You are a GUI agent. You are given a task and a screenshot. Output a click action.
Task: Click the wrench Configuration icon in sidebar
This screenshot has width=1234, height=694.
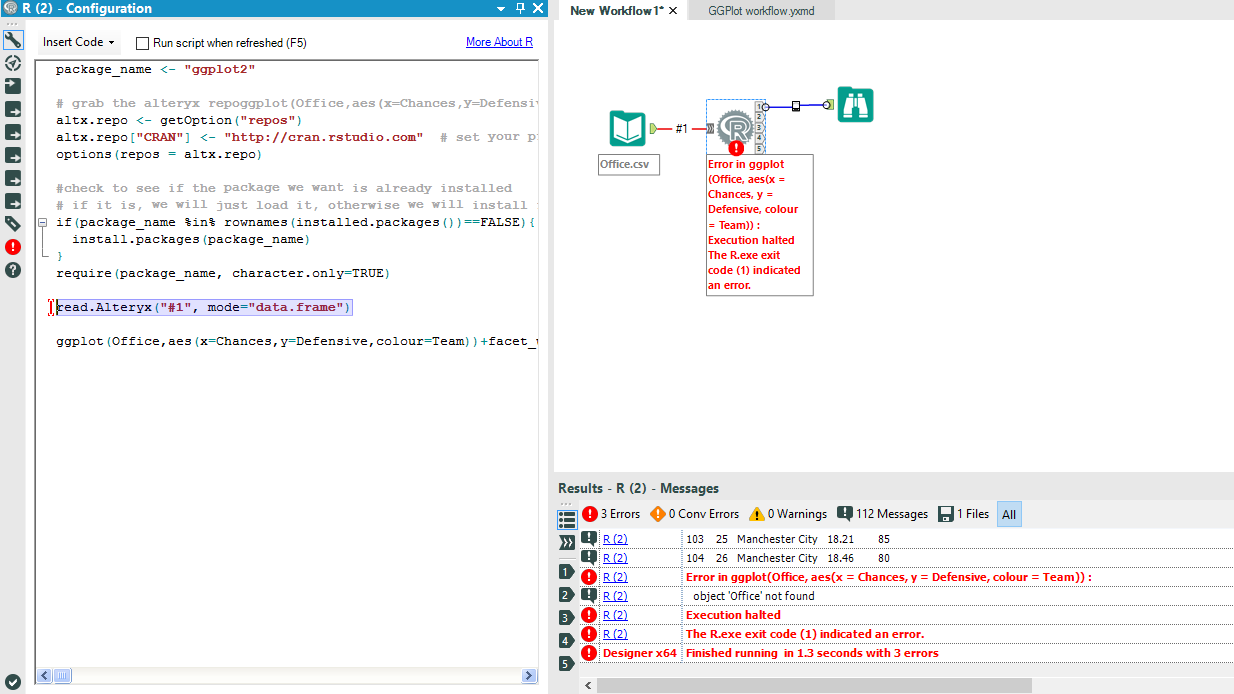coord(13,40)
